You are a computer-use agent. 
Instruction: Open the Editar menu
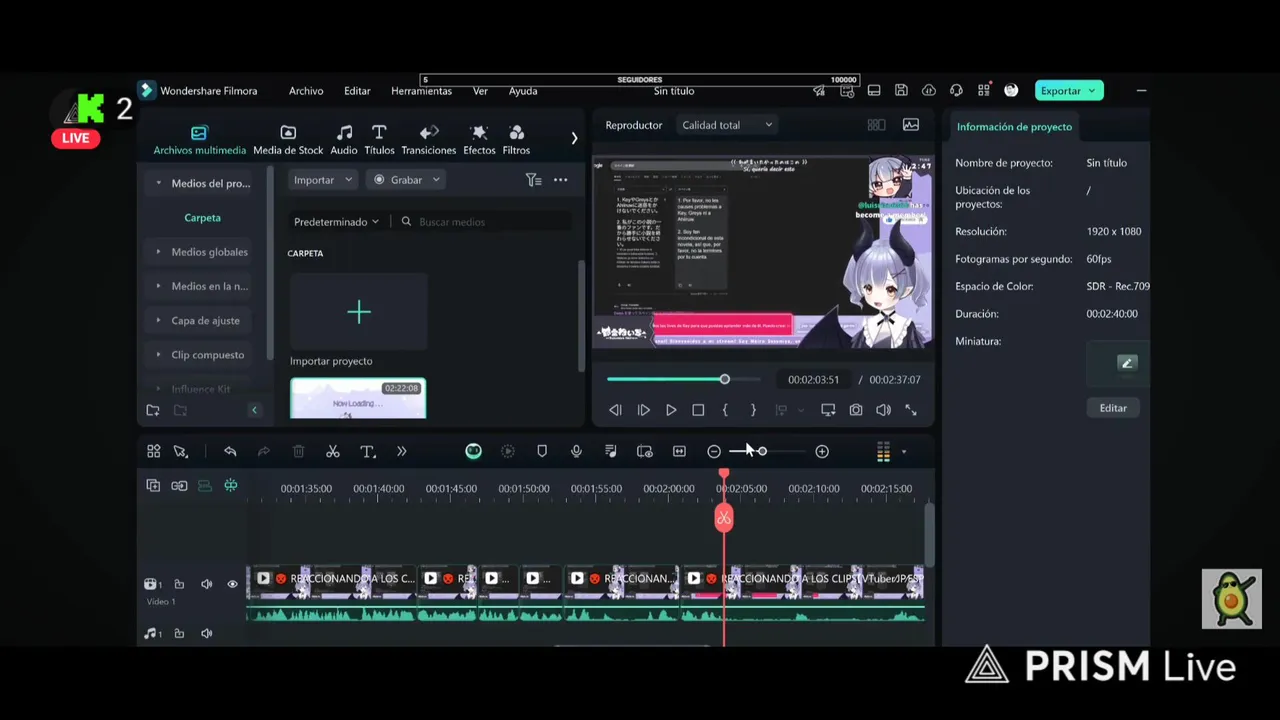[357, 91]
